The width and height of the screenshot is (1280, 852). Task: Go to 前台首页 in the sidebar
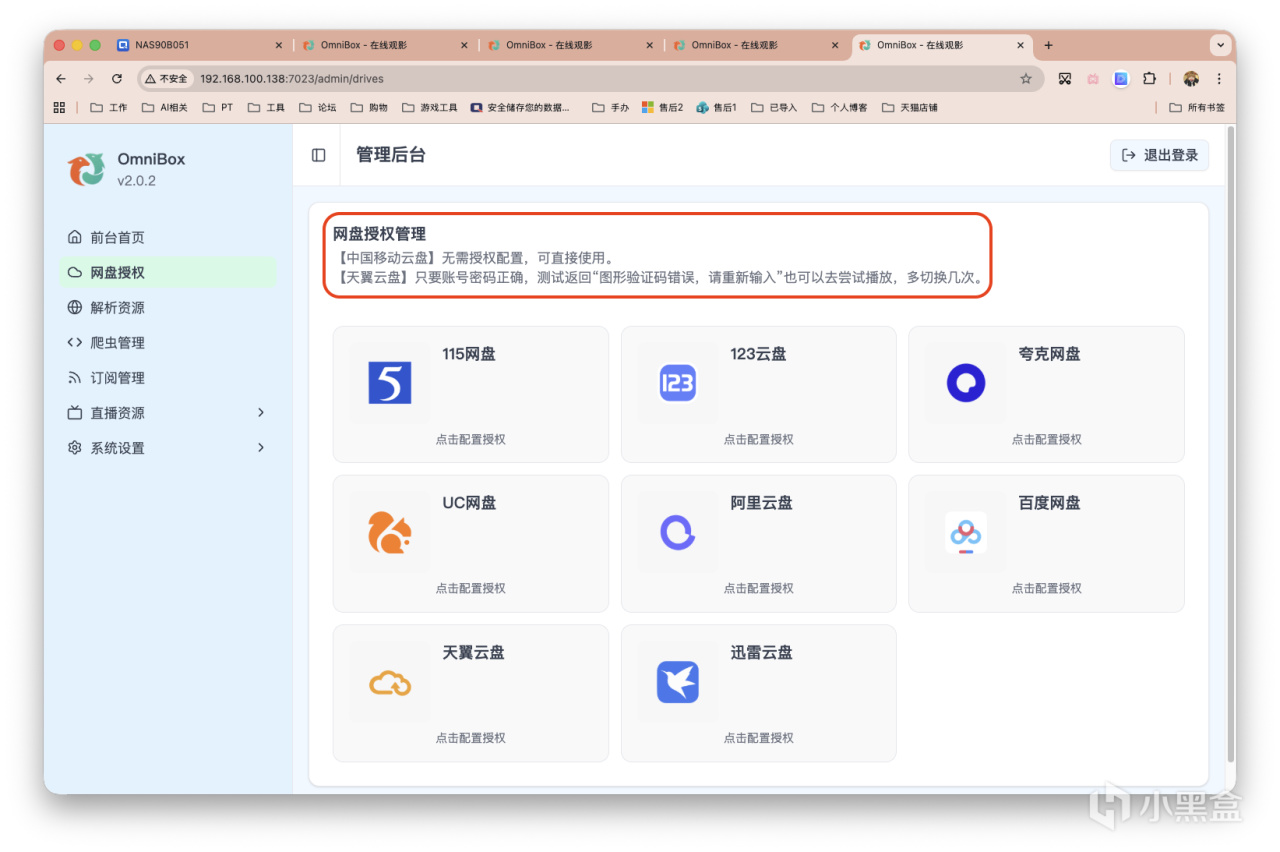168,237
